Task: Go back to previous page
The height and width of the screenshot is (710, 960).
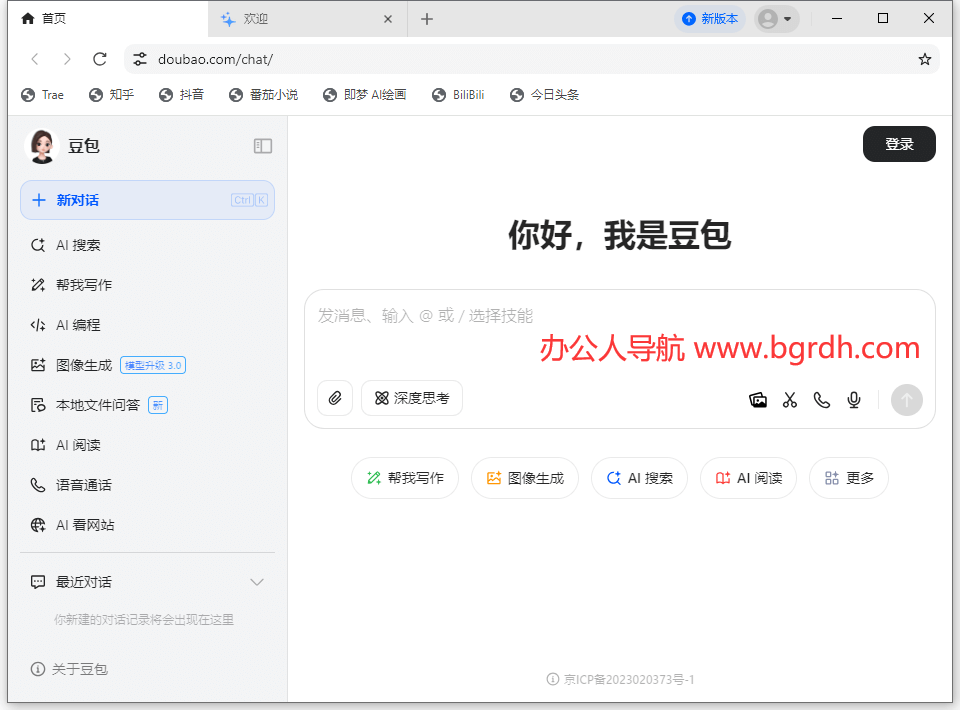Action: (x=35, y=59)
